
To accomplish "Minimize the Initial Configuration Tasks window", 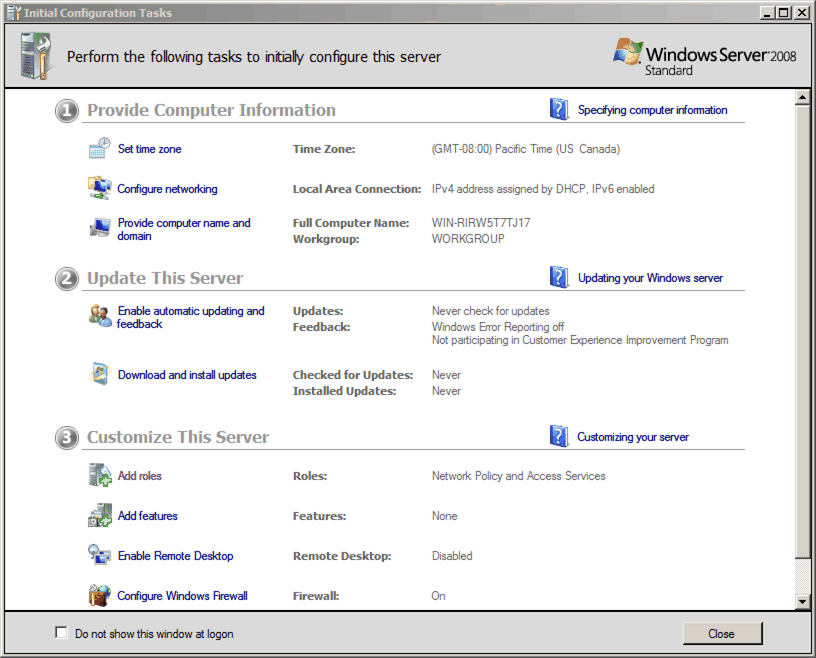I will click(x=767, y=12).
